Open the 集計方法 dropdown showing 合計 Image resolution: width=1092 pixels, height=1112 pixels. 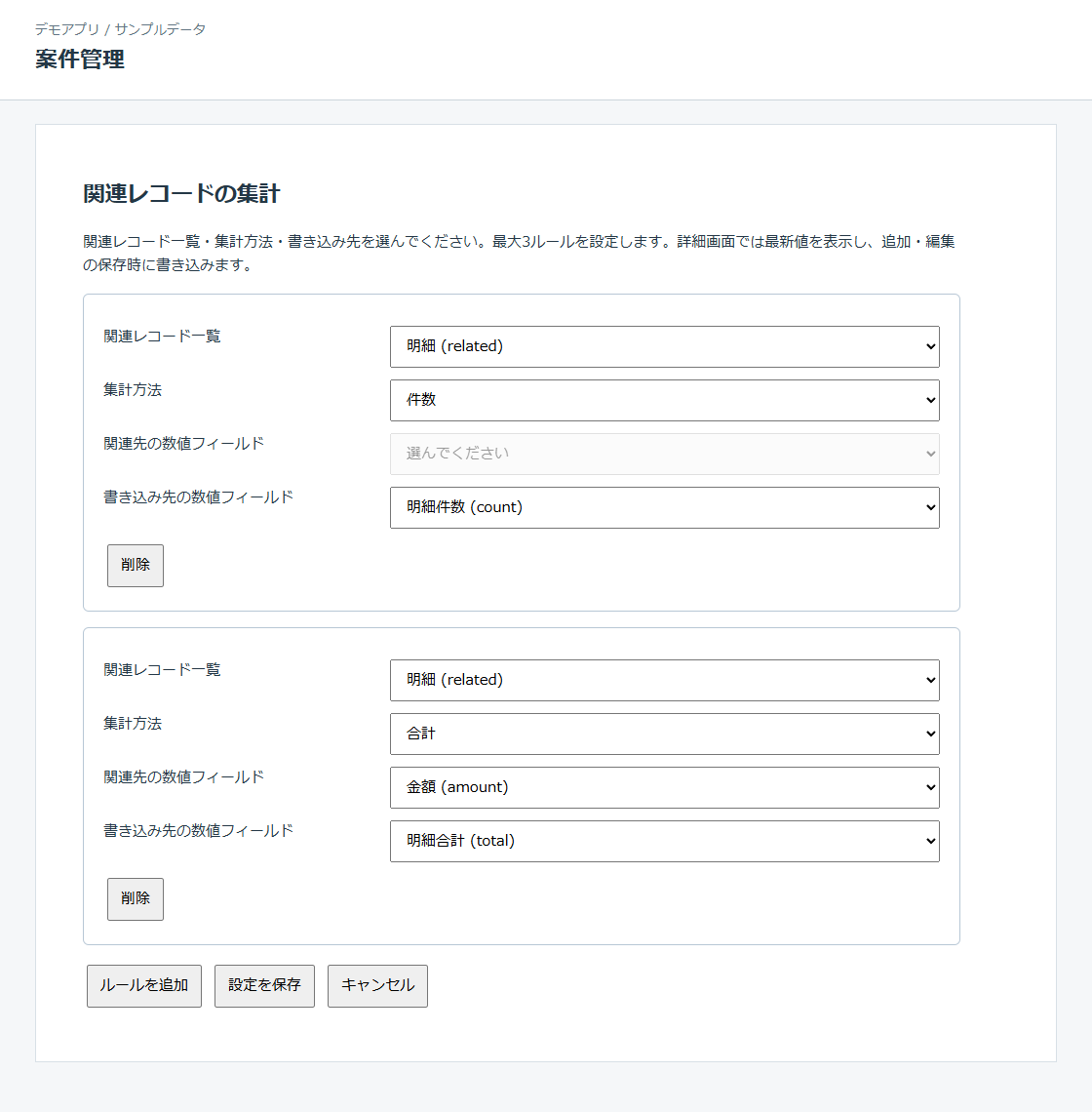(664, 734)
